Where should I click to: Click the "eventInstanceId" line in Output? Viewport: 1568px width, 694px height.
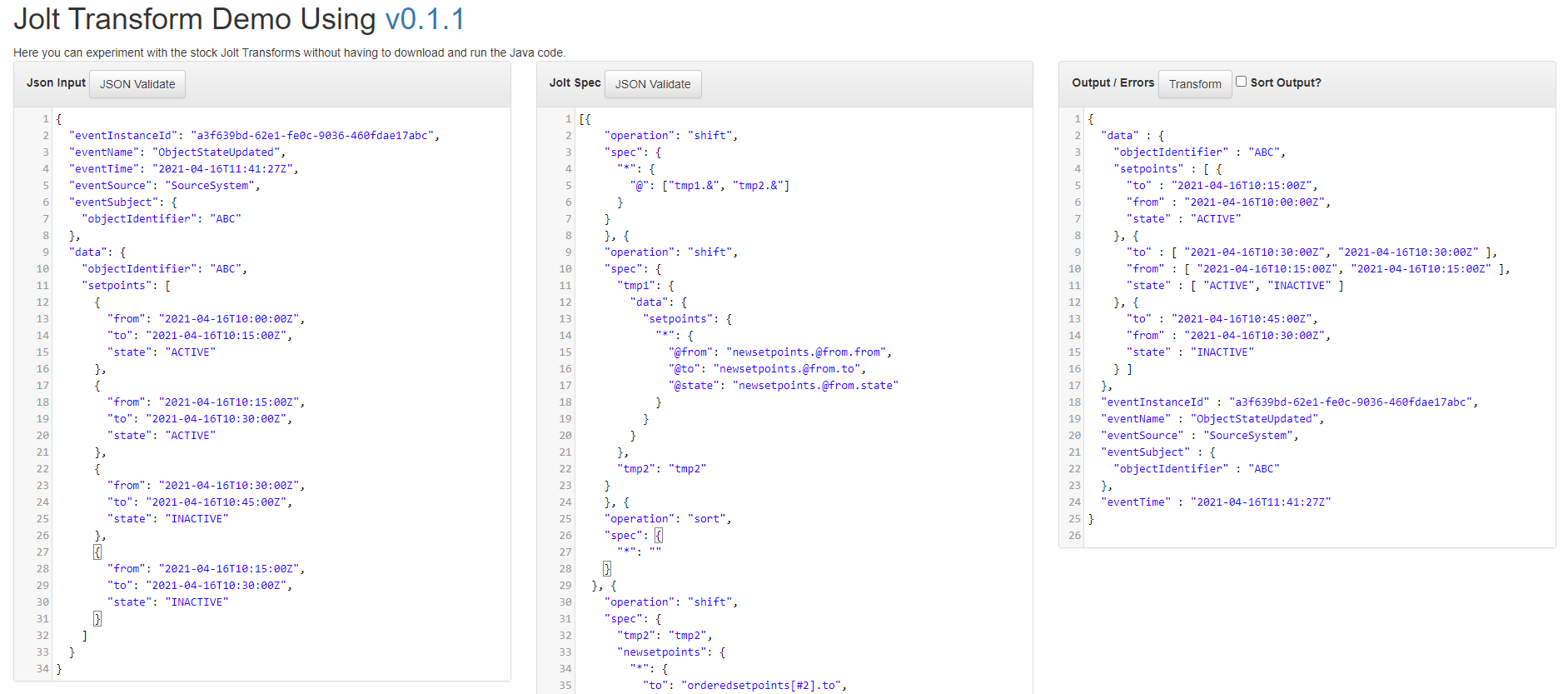(x=1289, y=402)
